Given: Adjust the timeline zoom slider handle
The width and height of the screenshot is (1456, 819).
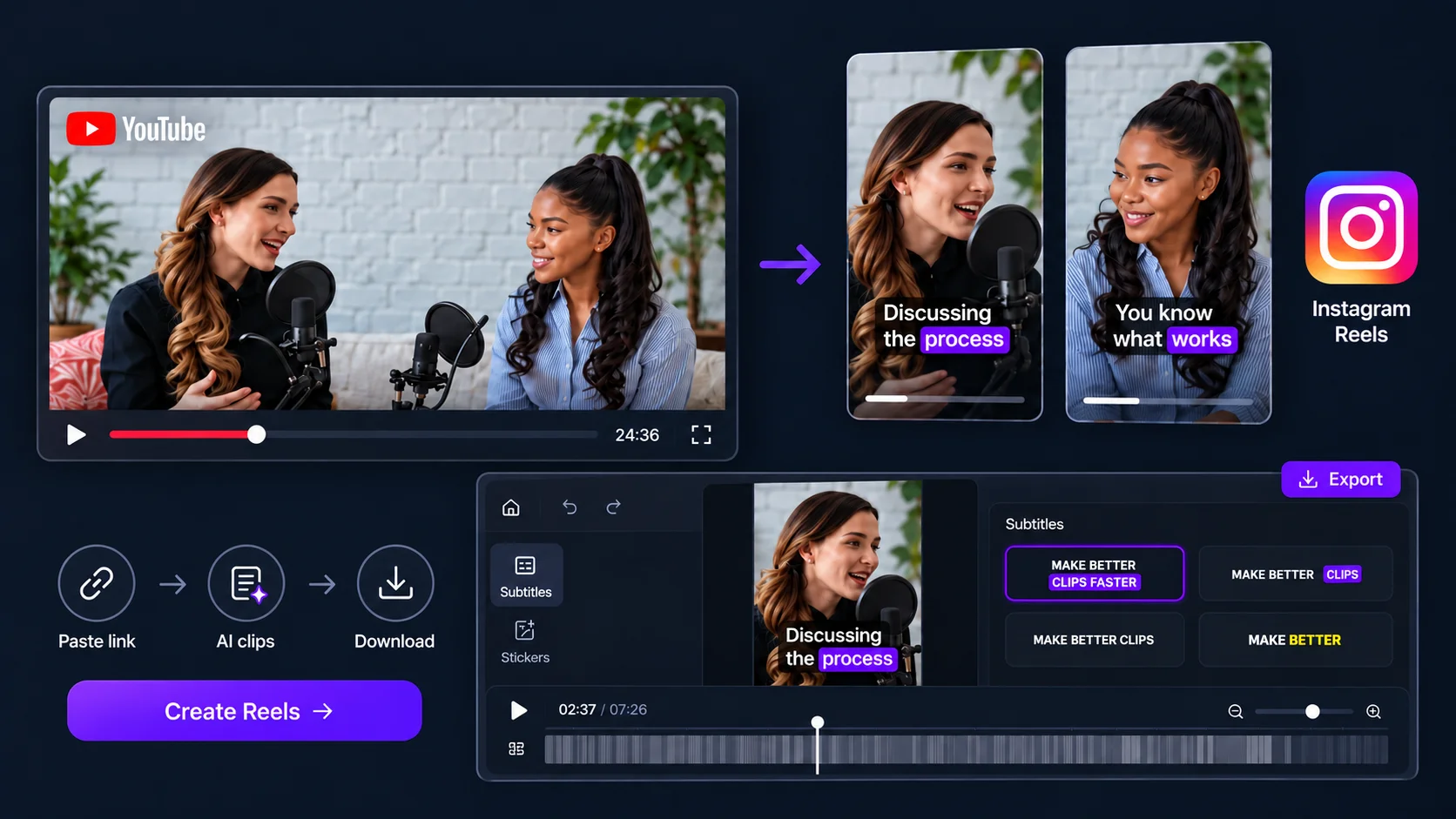Looking at the screenshot, I should (1312, 712).
